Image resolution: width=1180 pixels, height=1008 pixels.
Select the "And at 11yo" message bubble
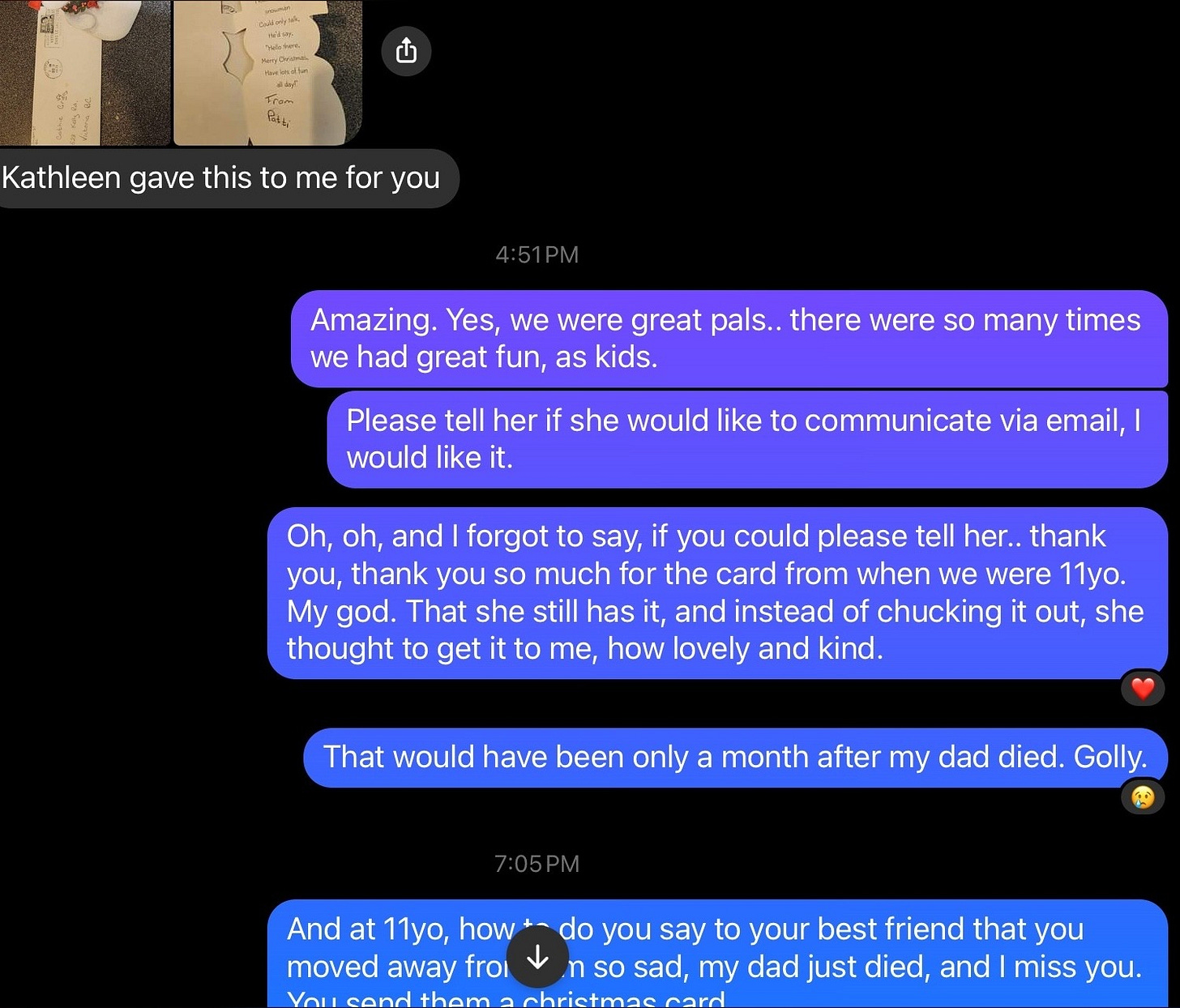(x=717, y=954)
